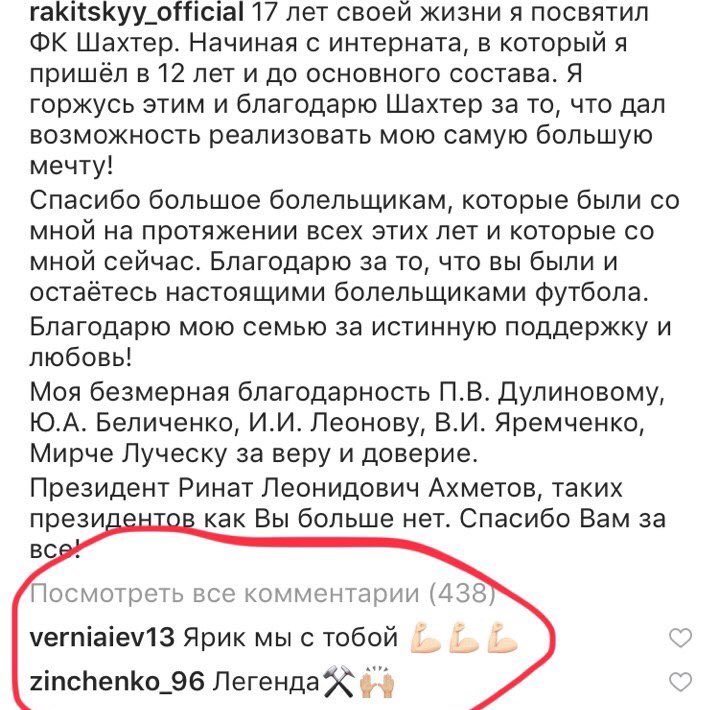Click the last flexed biceps emoji
Viewport: 719px width, 710px height.
tap(503, 638)
